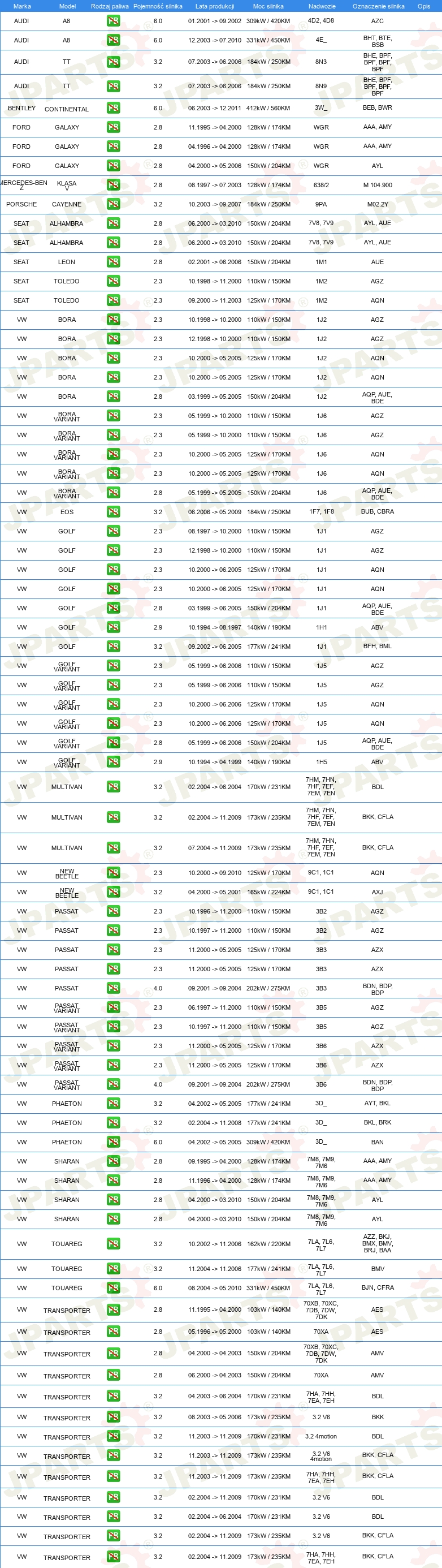Click fuel icon for Audi TT 8N3
Viewport: 442px width, 1568px height.
pyautogui.click(x=113, y=62)
